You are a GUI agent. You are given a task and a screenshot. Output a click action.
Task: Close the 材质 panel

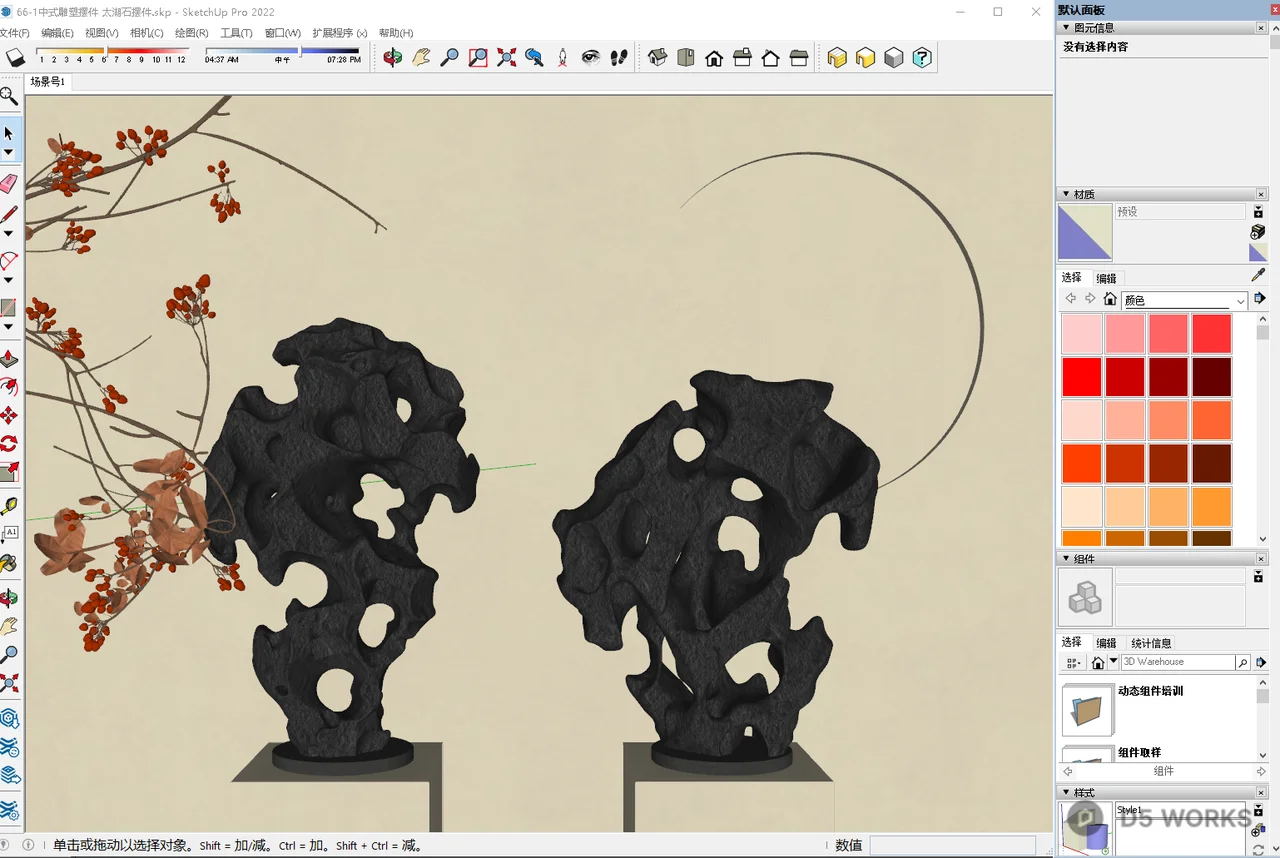pos(1261,194)
